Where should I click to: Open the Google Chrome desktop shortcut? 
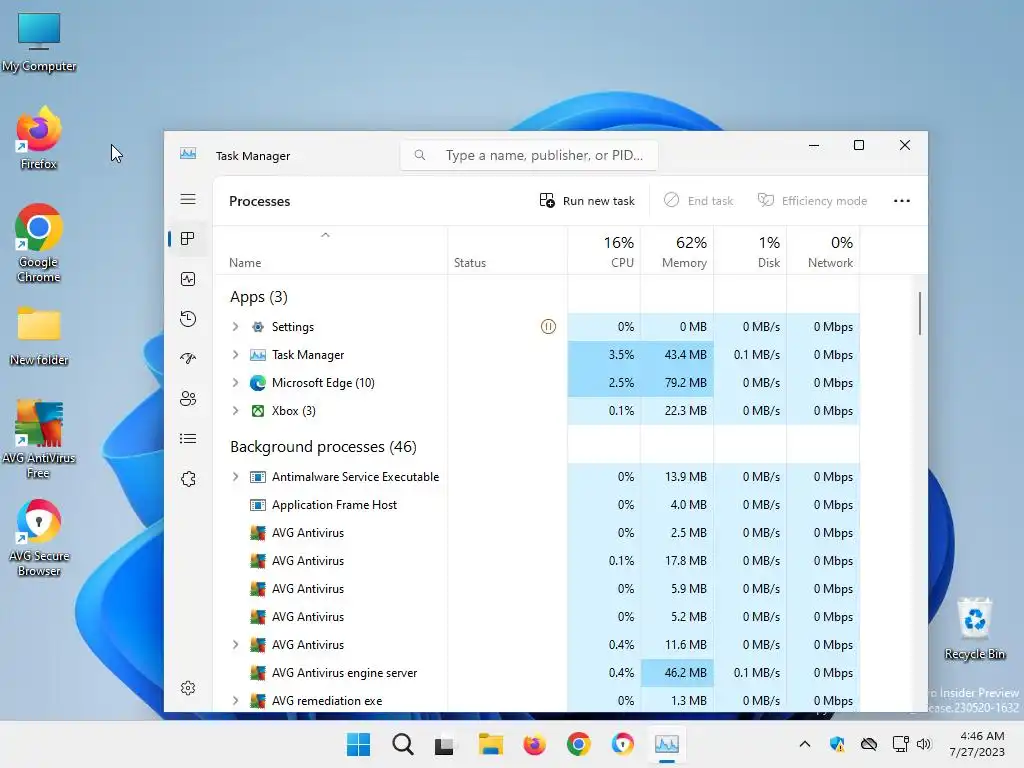(x=39, y=243)
